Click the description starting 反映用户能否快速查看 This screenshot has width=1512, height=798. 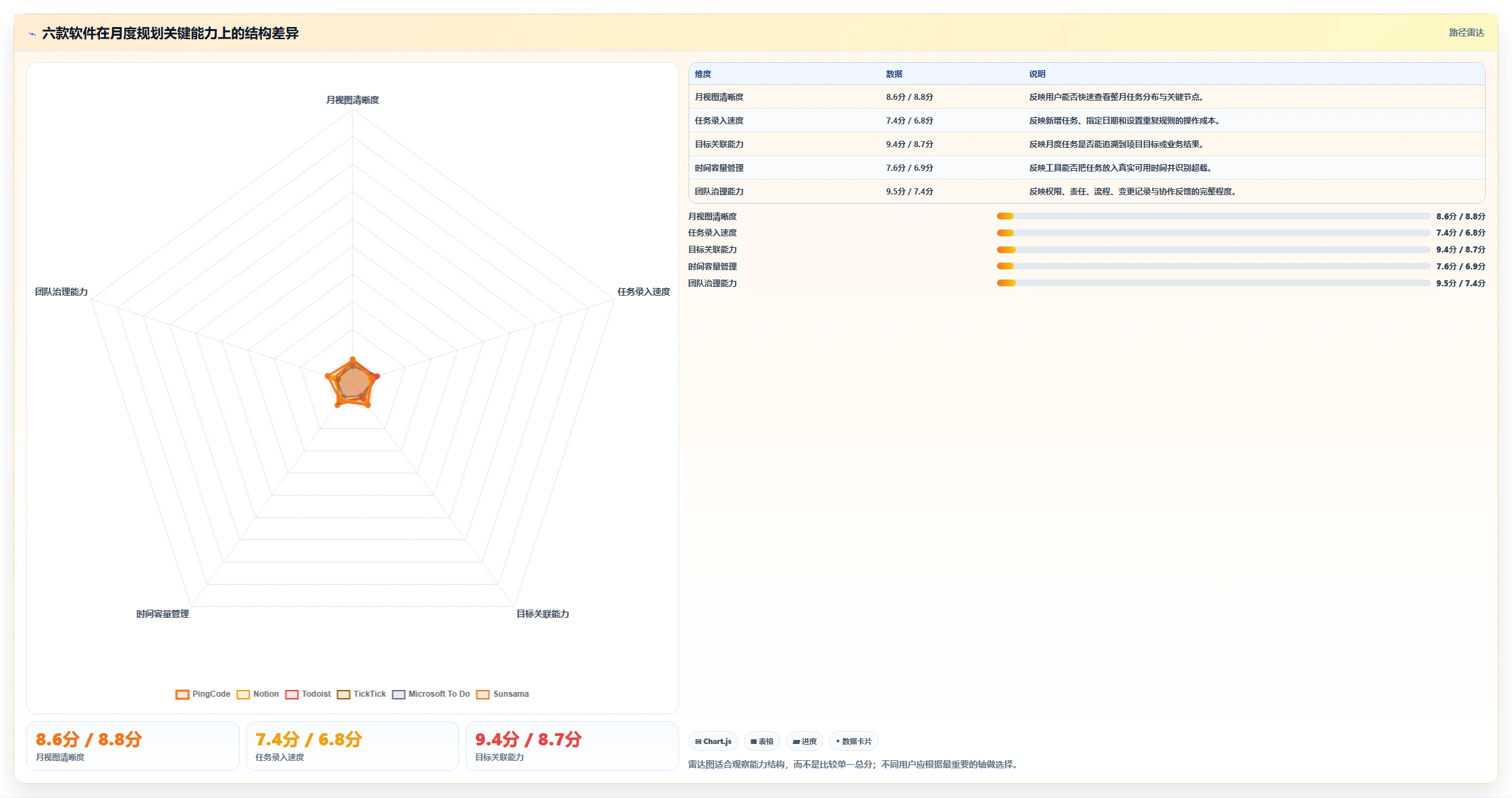(1118, 97)
